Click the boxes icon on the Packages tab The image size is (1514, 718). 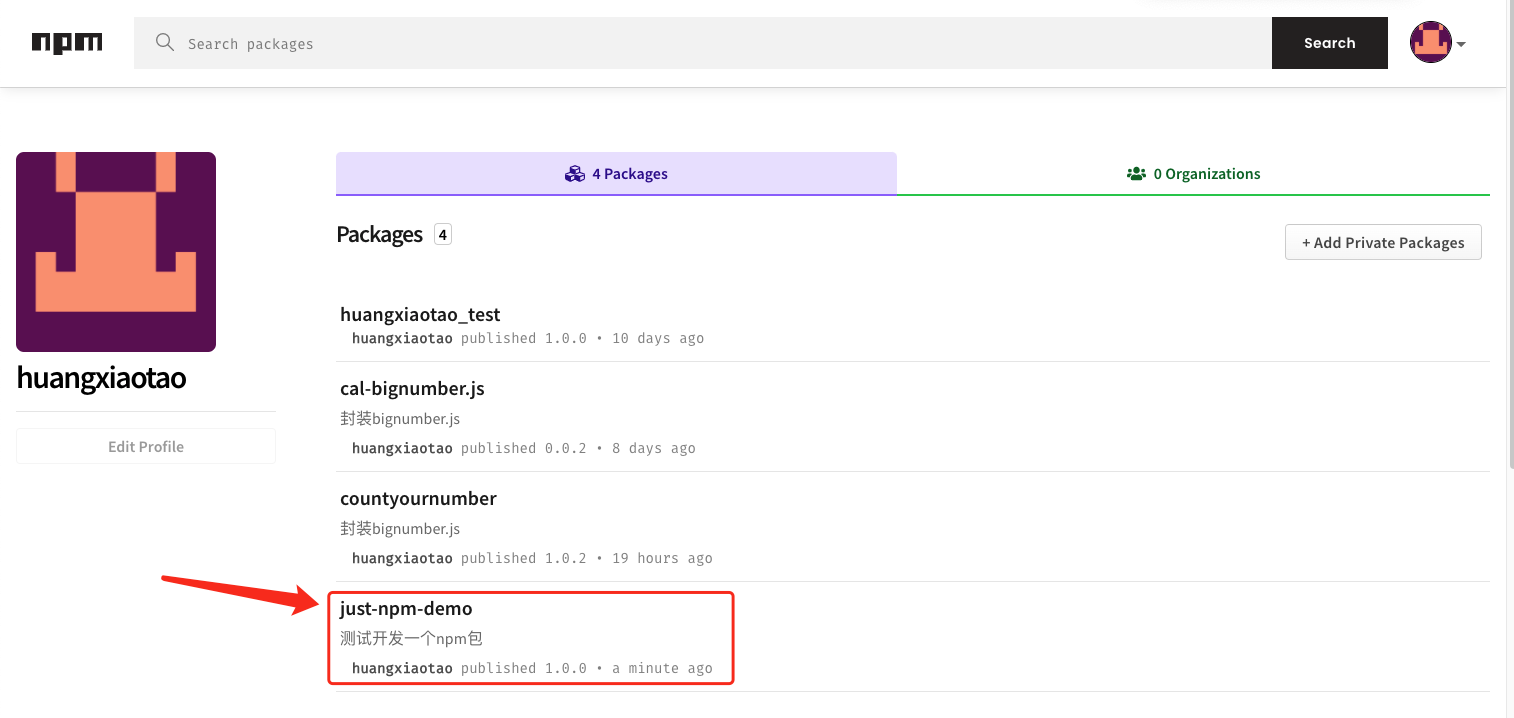click(574, 174)
